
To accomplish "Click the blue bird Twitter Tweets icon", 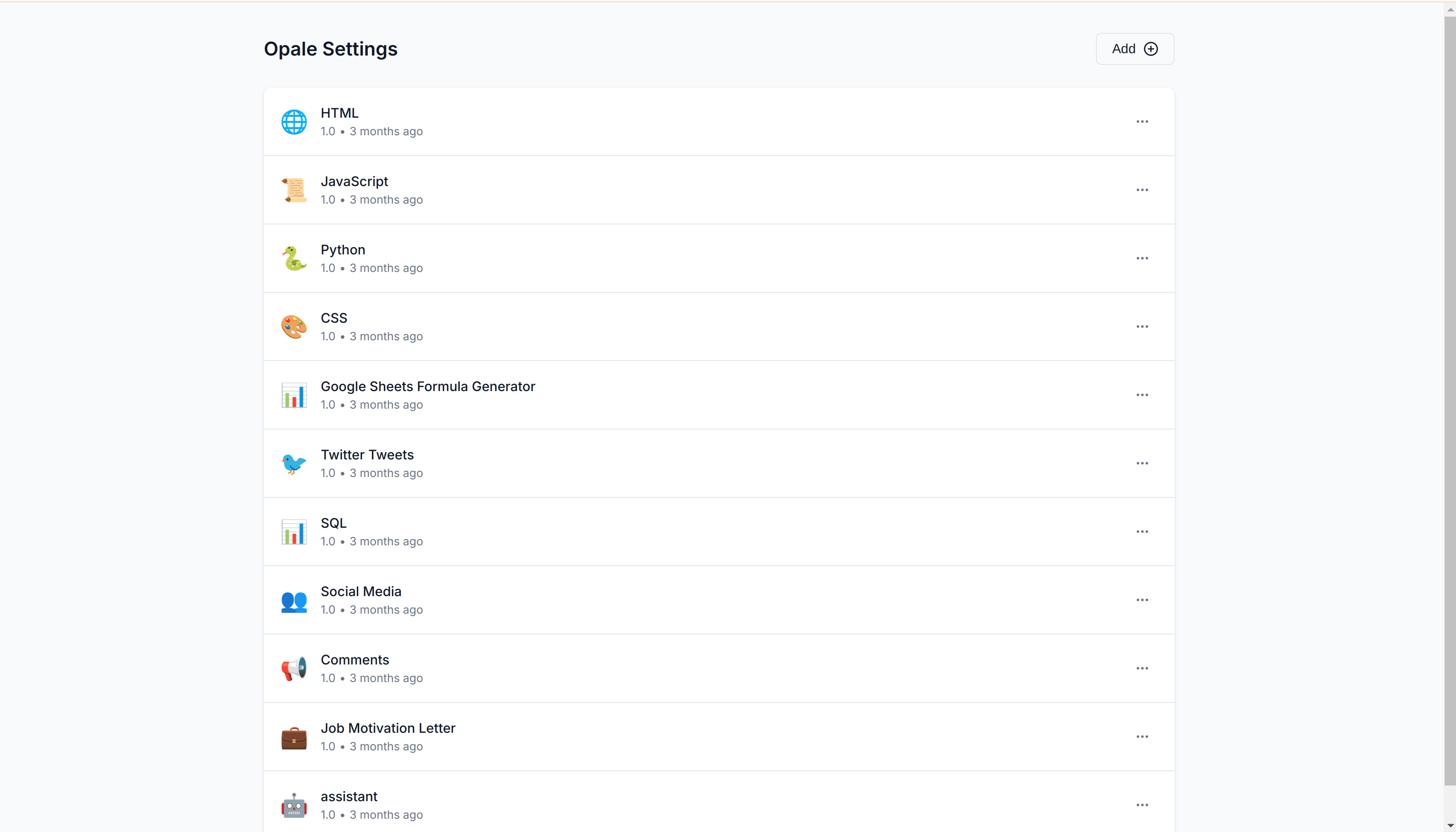I will click(x=294, y=463).
